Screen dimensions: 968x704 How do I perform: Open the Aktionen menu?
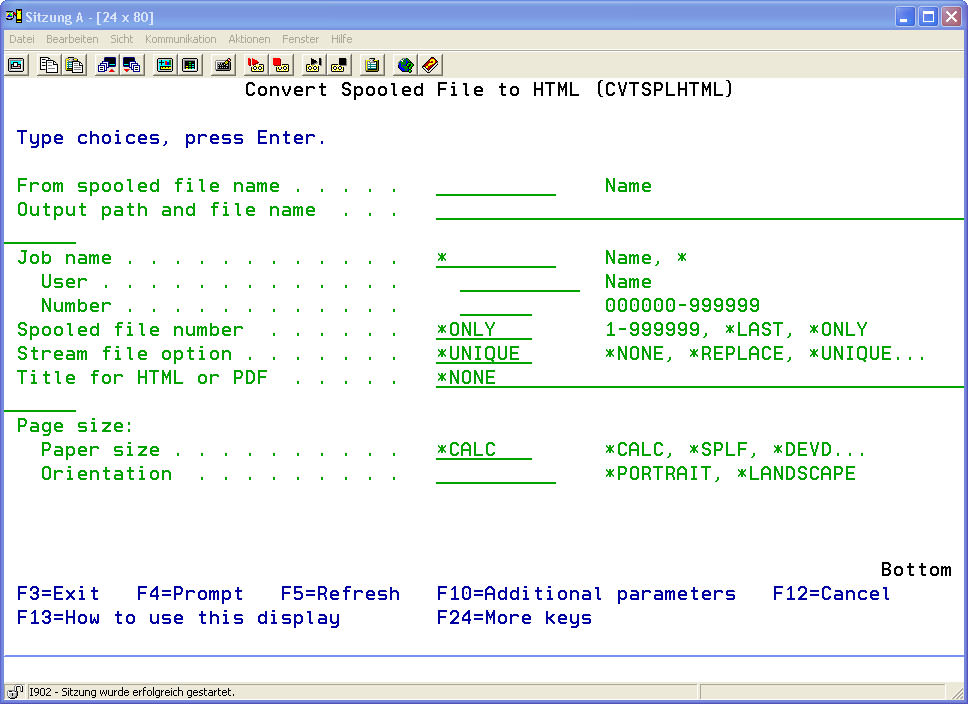[249, 39]
